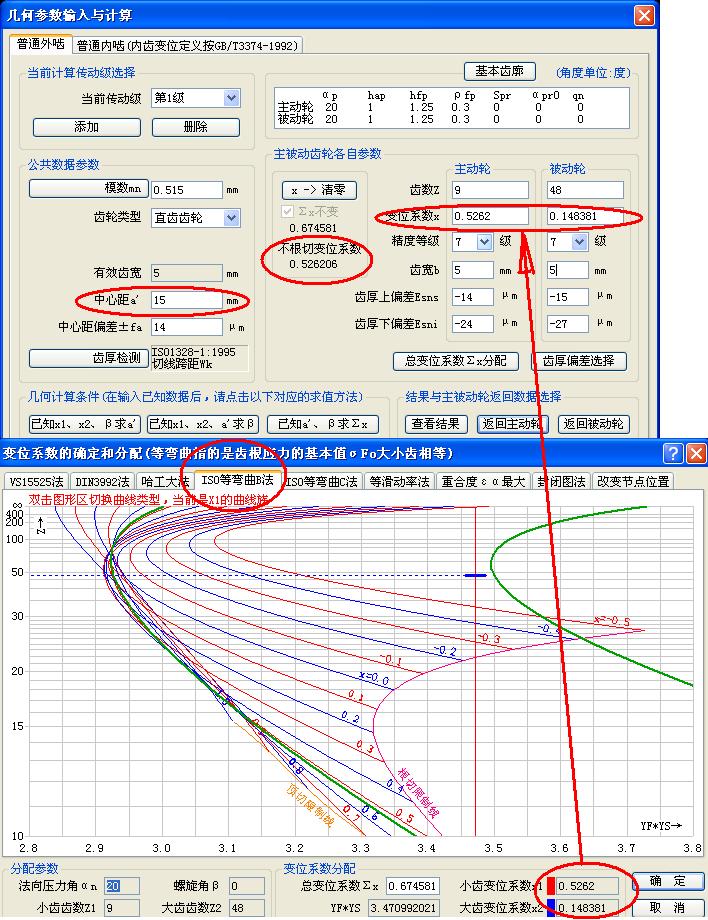Click 总变位系数Σx分配 button

456,361
